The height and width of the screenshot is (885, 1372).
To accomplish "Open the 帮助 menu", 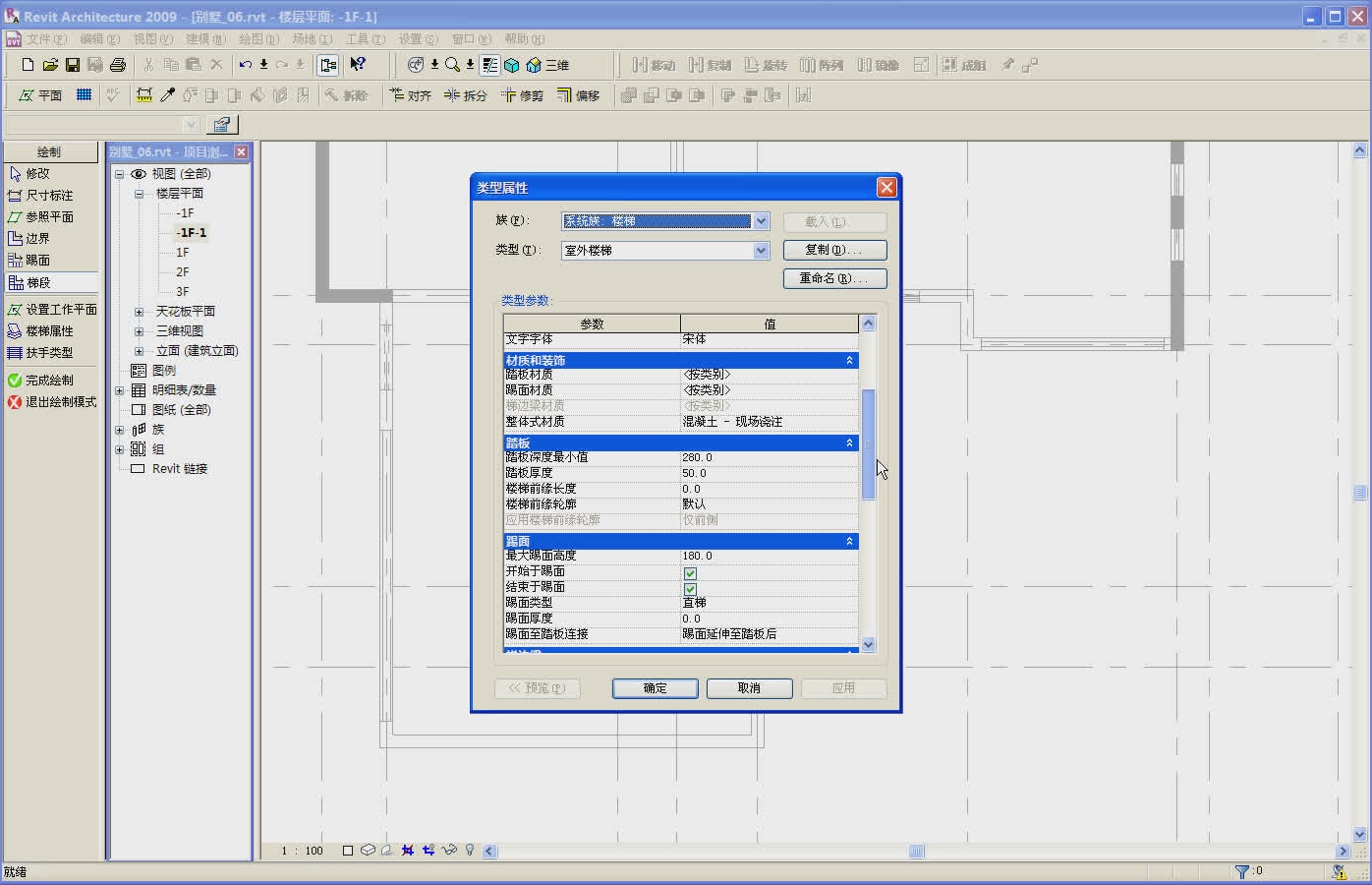I will (x=524, y=39).
